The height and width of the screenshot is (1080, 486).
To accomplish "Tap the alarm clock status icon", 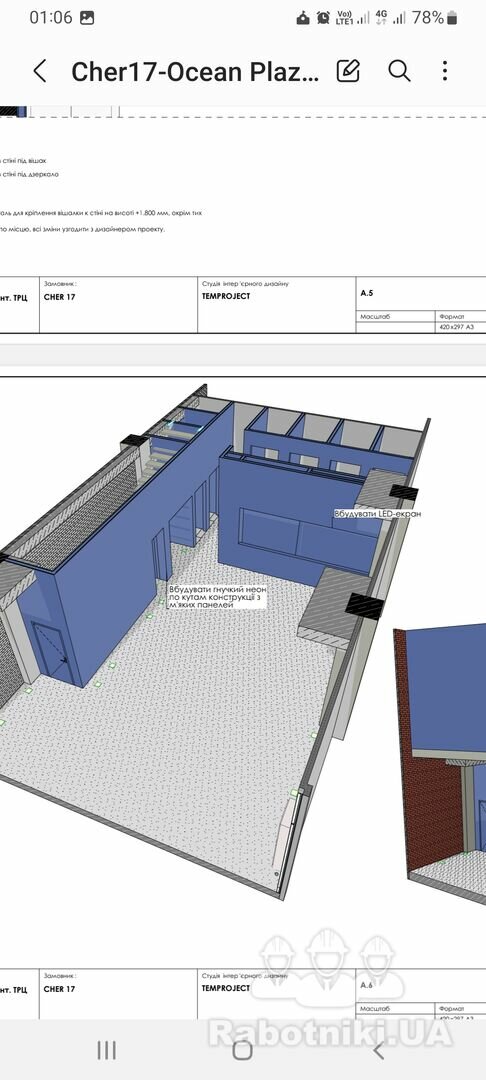I will tap(323, 18).
